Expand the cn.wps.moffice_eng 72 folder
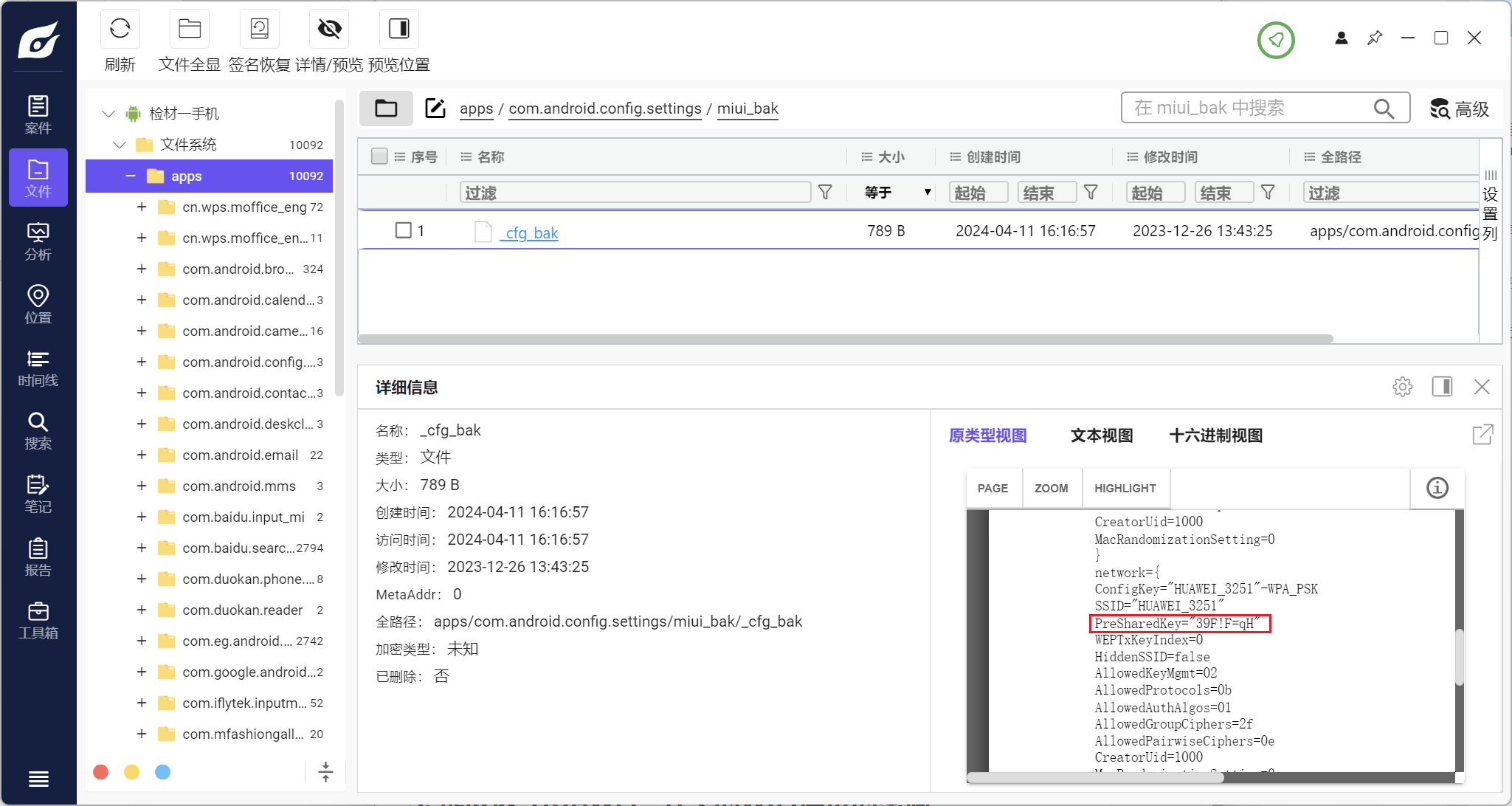1512x806 pixels. click(141, 207)
